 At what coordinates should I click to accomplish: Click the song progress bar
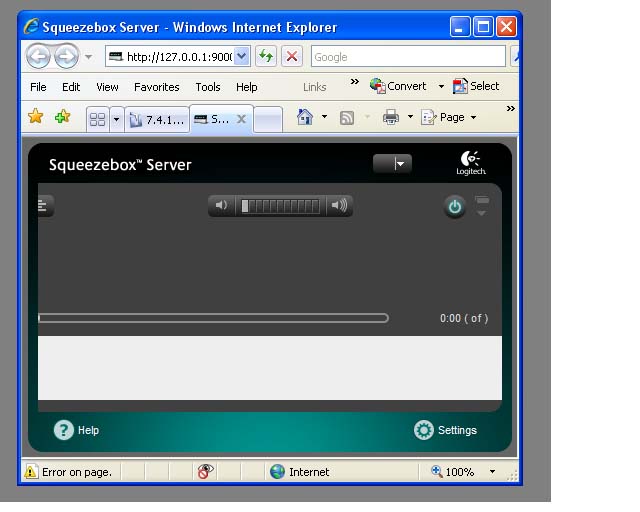pyautogui.click(x=213, y=318)
